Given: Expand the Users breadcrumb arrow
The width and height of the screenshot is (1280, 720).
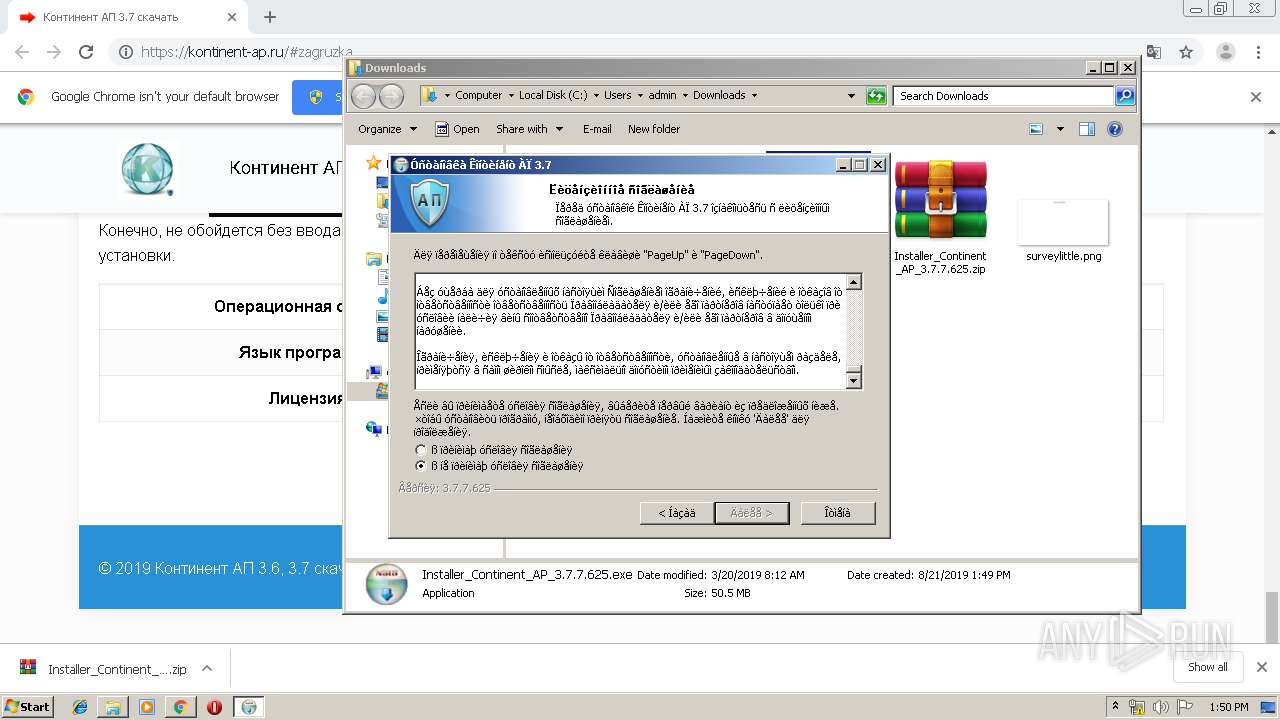Looking at the screenshot, I should (x=641, y=96).
